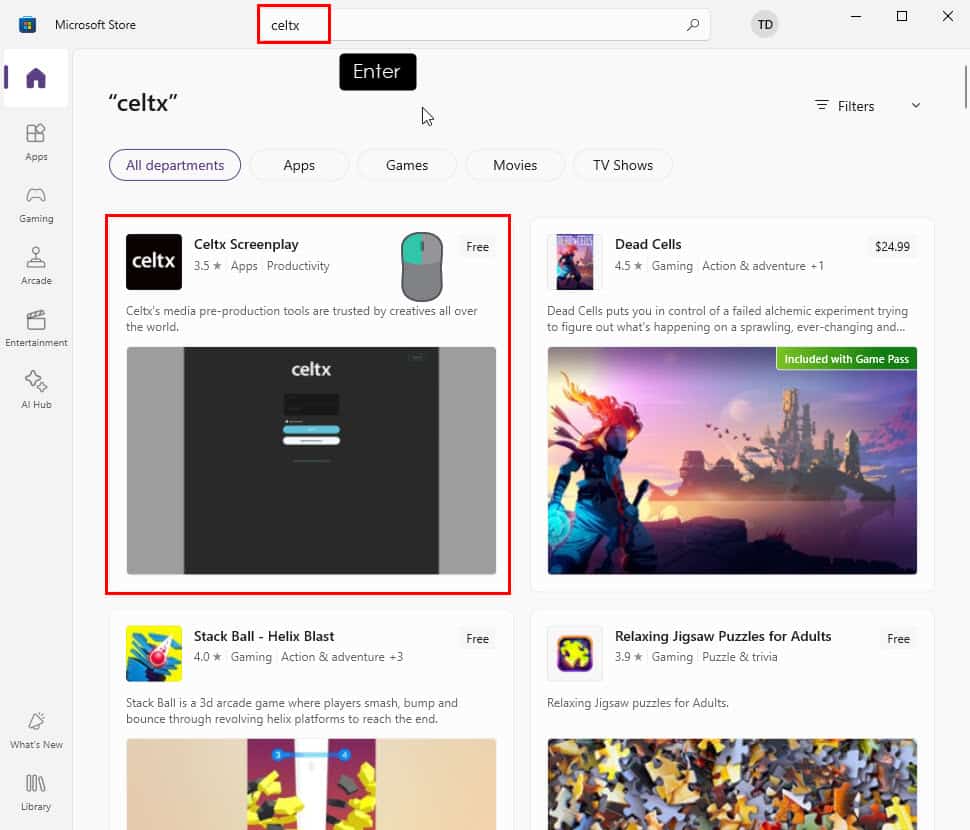Open AI Hub in sidebar
The width and height of the screenshot is (970, 830).
click(36, 389)
